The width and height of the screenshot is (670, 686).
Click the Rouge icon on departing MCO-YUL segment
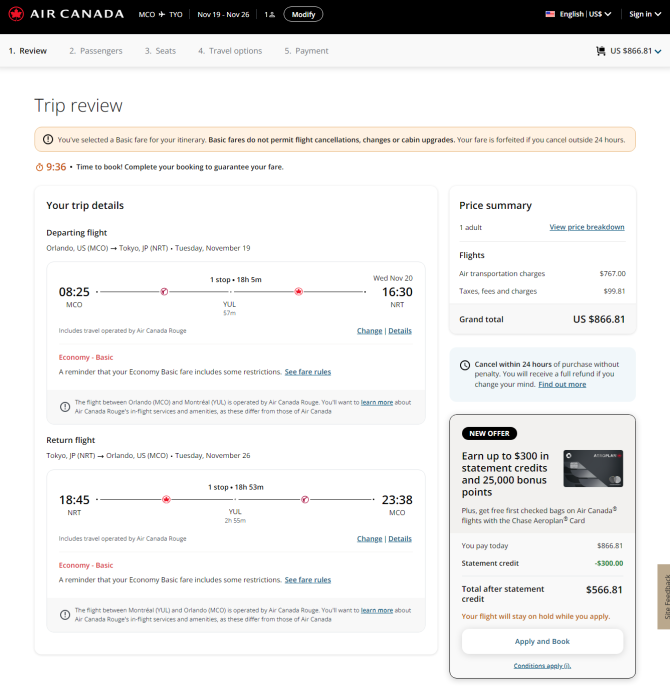[x=164, y=291]
